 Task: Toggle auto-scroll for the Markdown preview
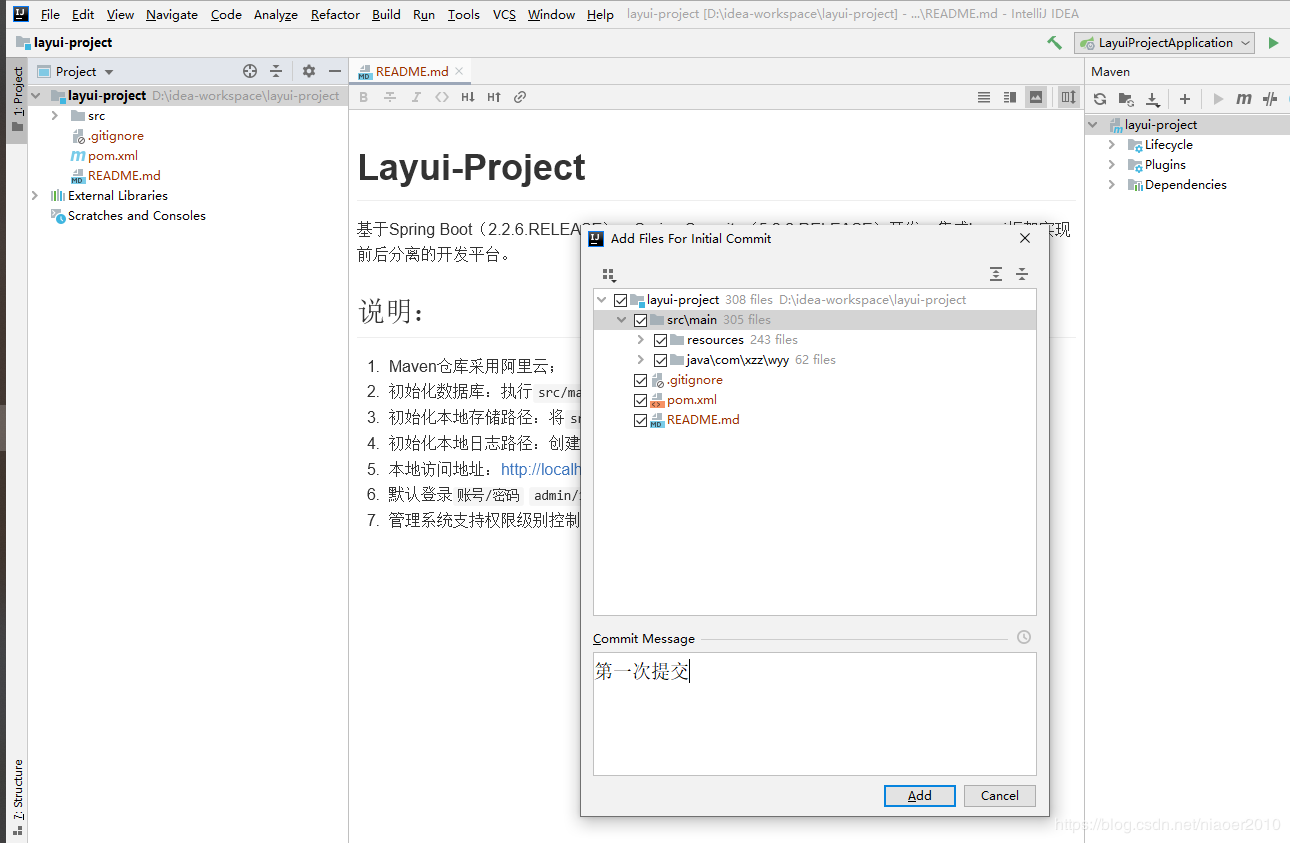point(1069,97)
